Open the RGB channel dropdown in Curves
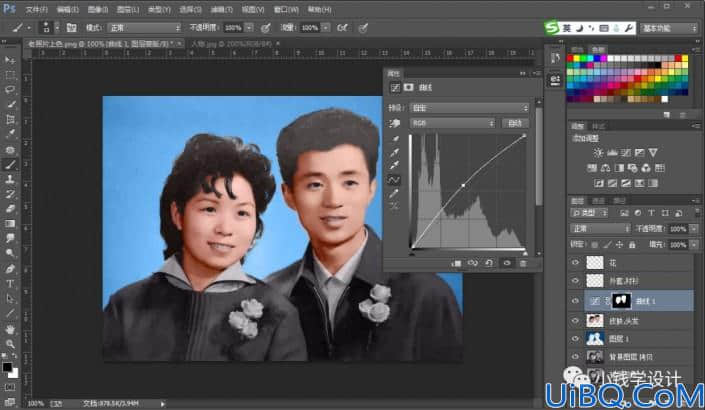Image resolution: width=705 pixels, height=410 pixels. 452,123
